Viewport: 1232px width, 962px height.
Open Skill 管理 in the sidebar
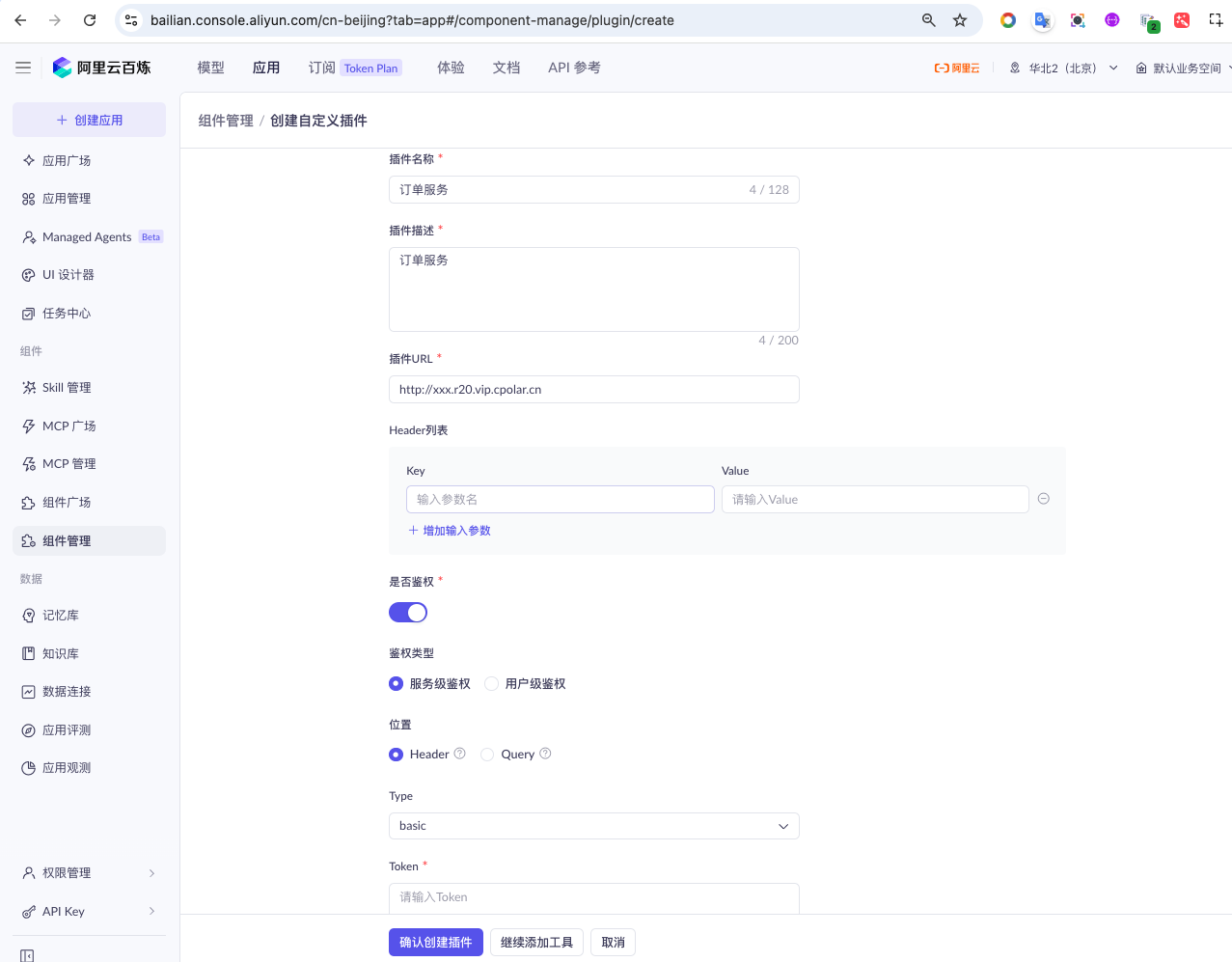point(89,388)
